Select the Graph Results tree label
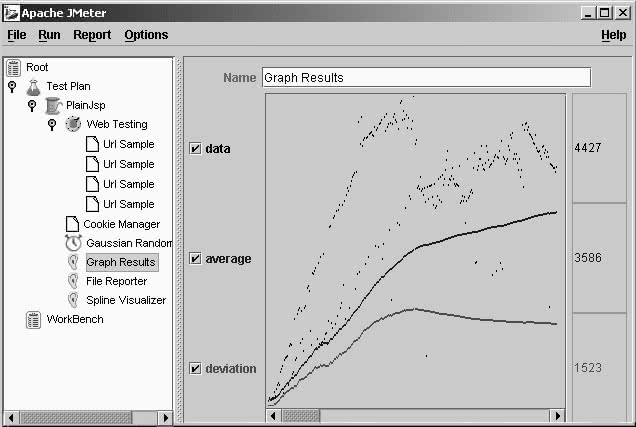Image resolution: width=636 pixels, height=427 pixels. coord(121,262)
